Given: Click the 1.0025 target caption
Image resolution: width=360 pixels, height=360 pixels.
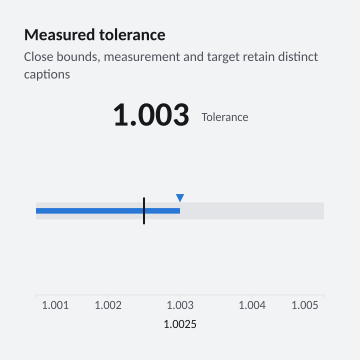Looking at the screenshot, I should point(180,324).
